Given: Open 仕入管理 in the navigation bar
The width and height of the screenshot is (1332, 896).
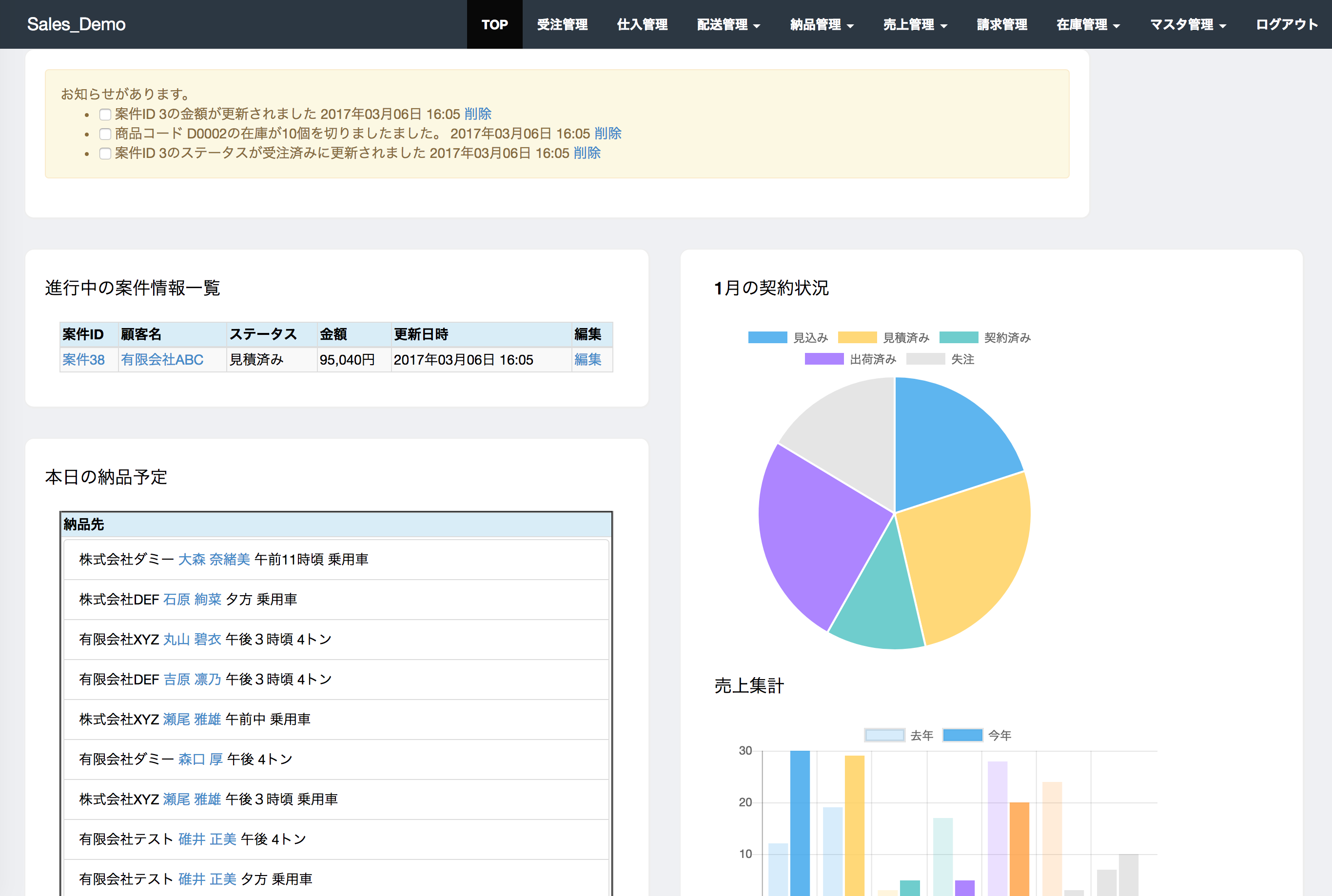Looking at the screenshot, I should tap(642, 24).
